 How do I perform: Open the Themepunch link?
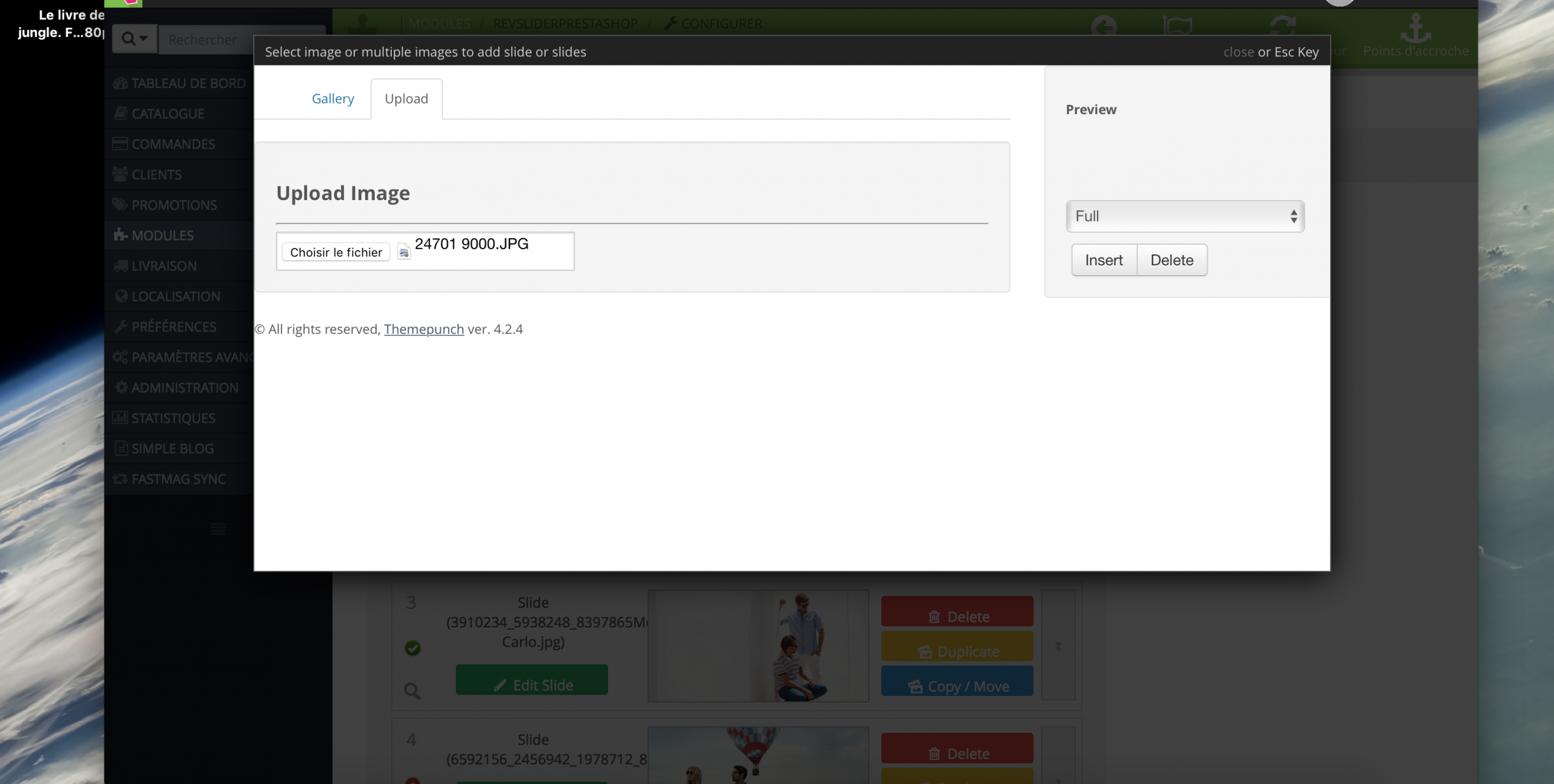(x=423, y=329)
